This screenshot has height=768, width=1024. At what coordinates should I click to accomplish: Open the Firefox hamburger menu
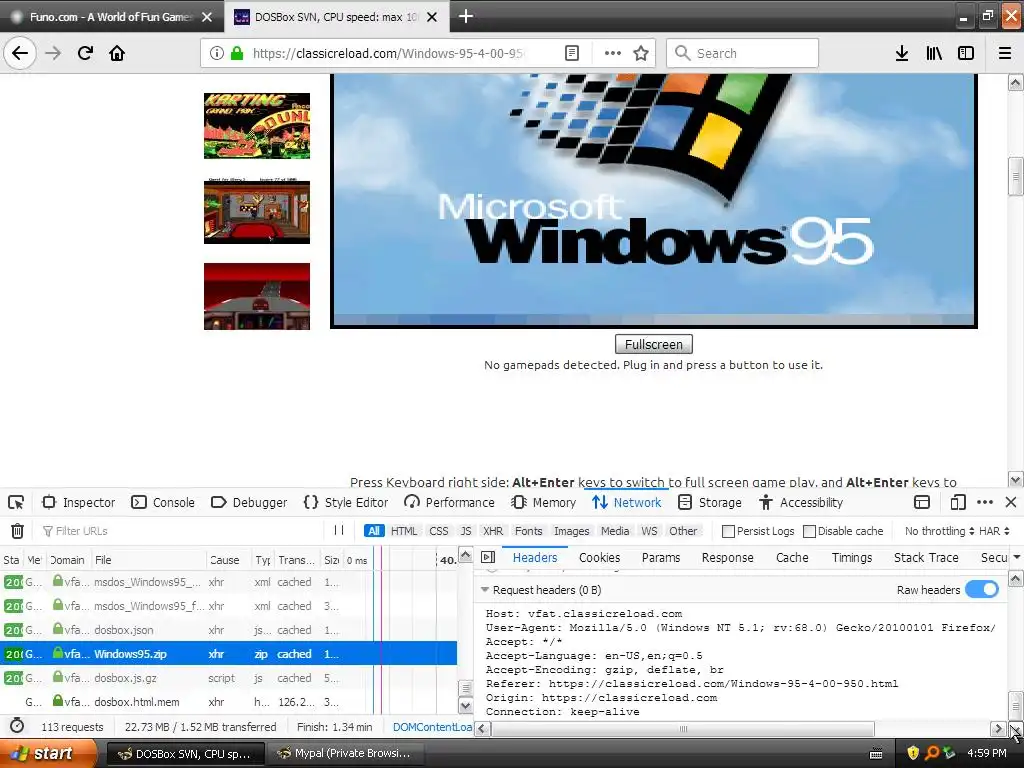pyautogui.click(x=1005, y=53)
